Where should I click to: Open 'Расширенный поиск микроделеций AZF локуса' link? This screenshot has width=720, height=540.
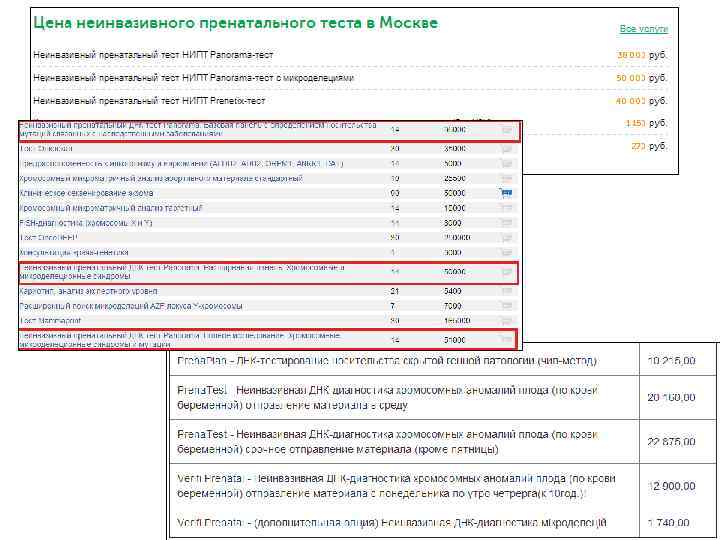[131, 306]
